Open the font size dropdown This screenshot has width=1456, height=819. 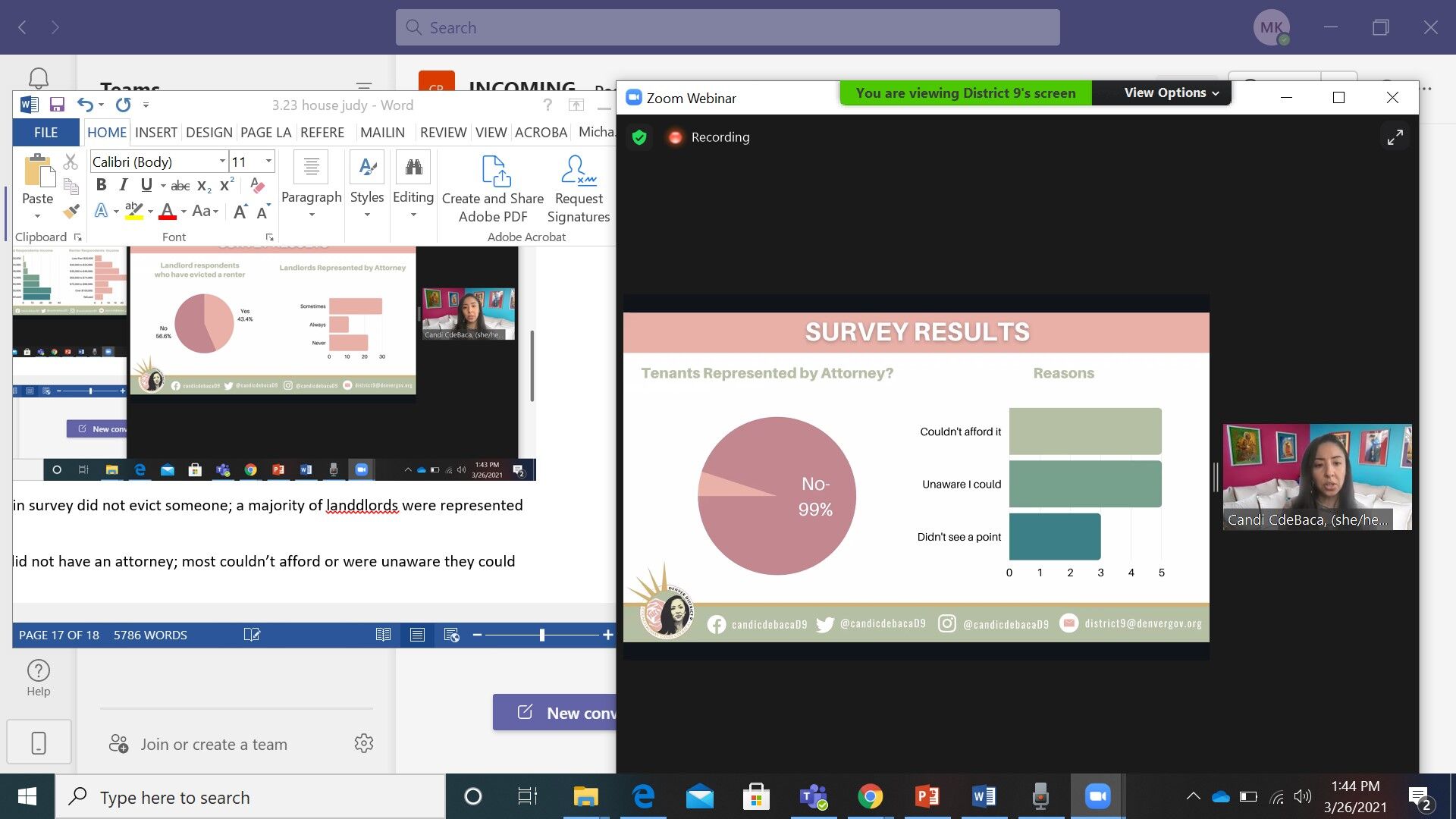268,162
